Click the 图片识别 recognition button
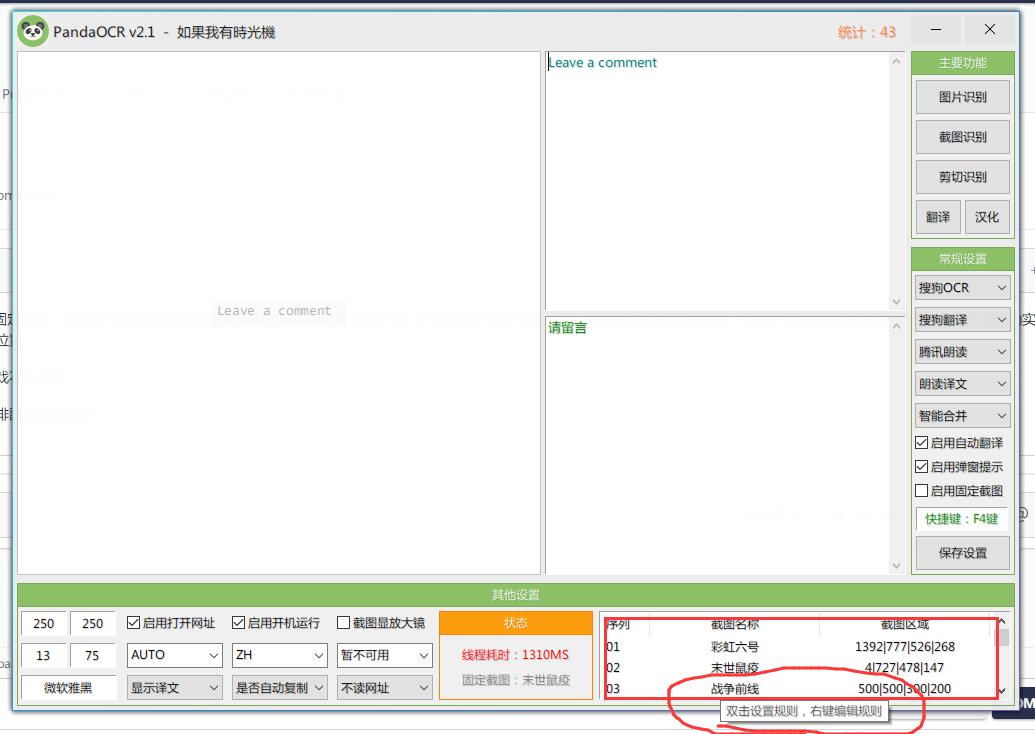1035x734 pixels. tap(961, 96)
